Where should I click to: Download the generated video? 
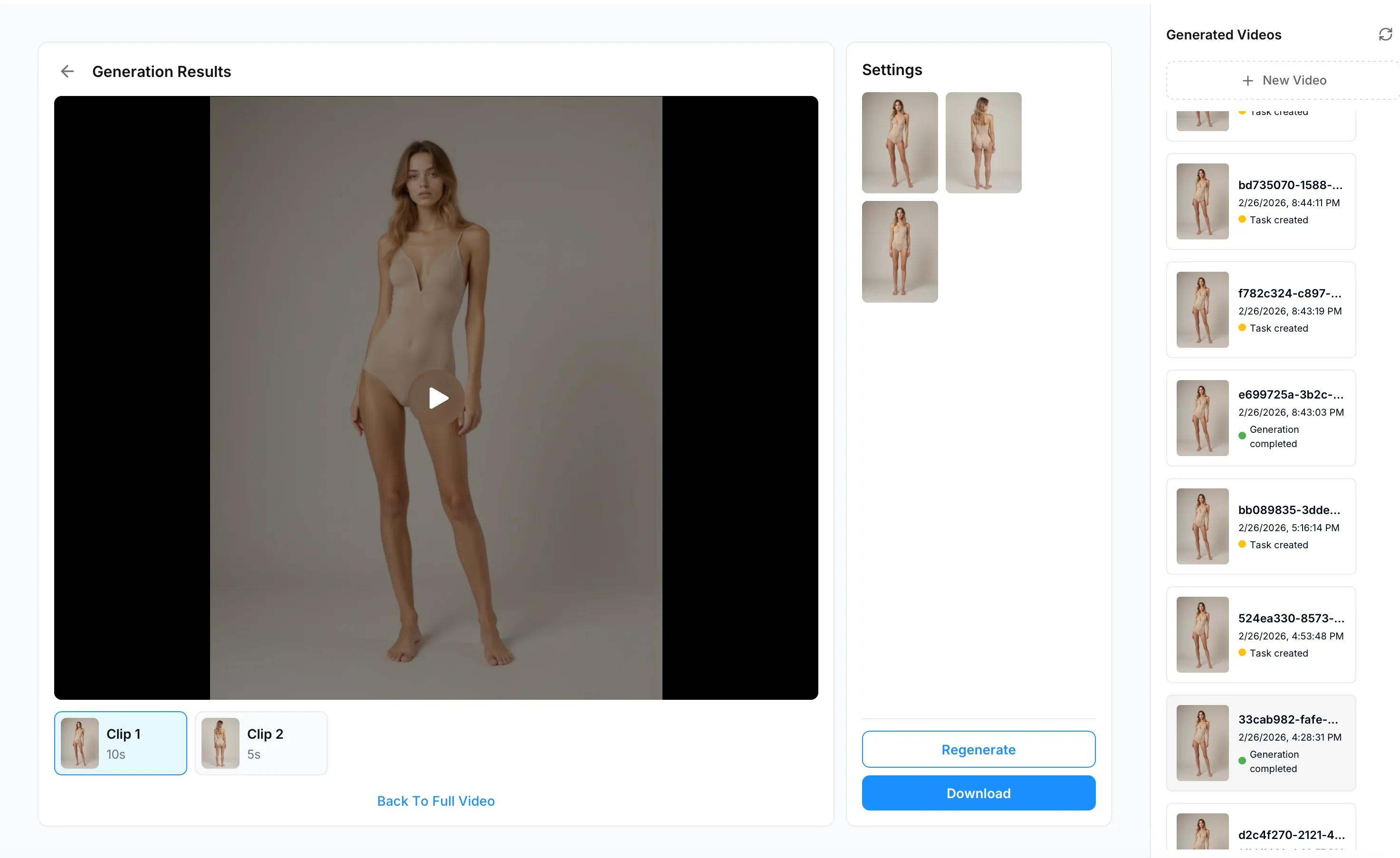978,793
